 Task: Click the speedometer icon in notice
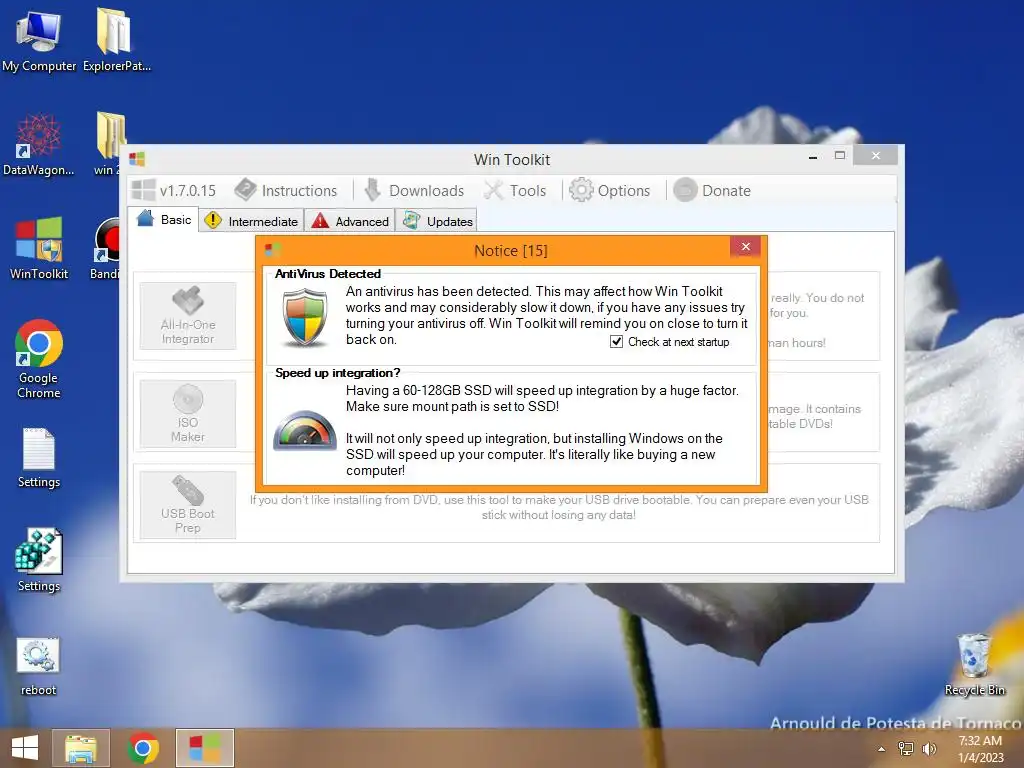[304, 431]
